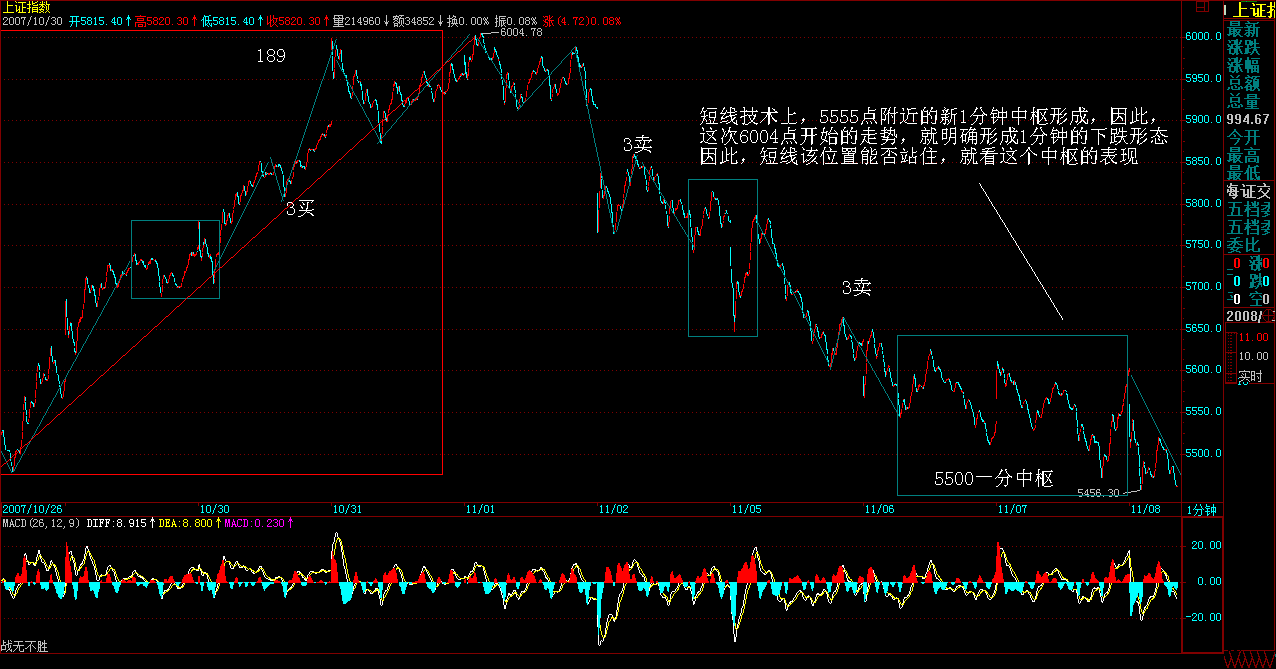This screenshot has width=1276, height=669.
Task: Switch the period via the 1分钟 label
Action: click(x=1201, y=509)
